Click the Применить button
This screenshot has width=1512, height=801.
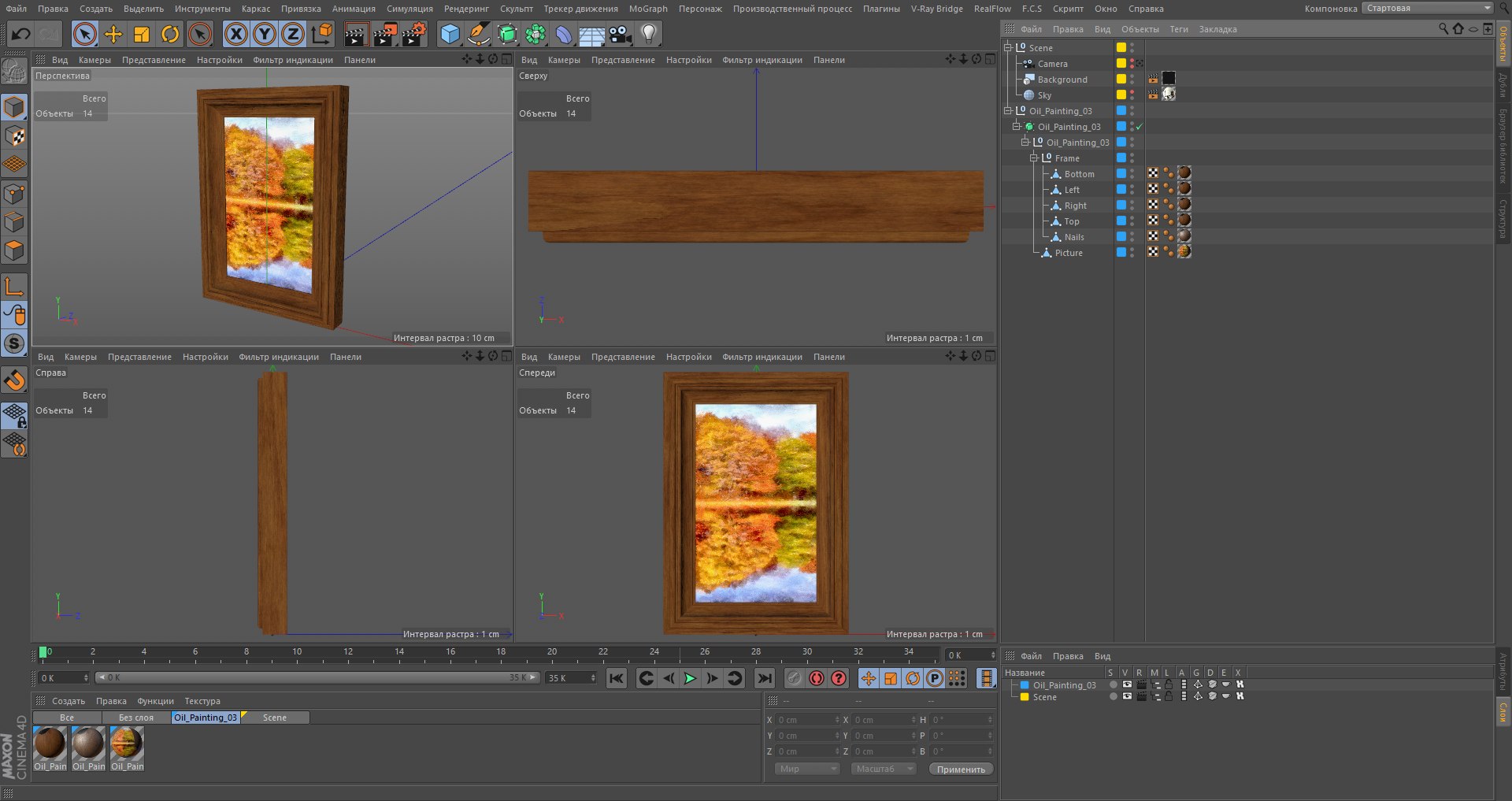pos(961,769)
